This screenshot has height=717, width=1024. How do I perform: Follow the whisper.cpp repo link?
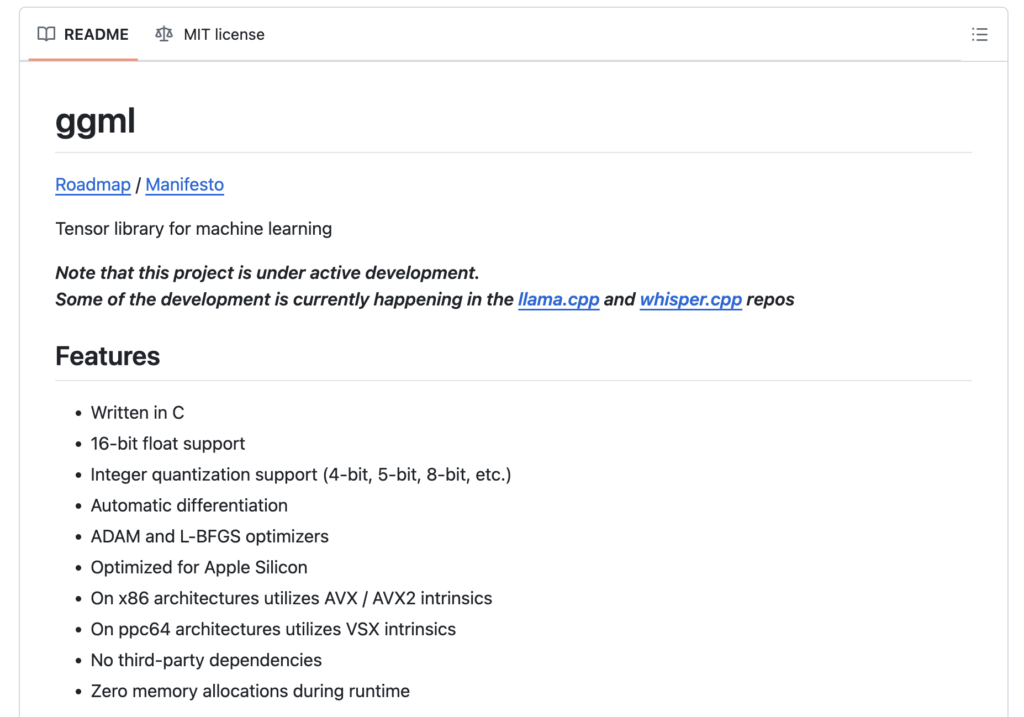click(x=690, y=300)
